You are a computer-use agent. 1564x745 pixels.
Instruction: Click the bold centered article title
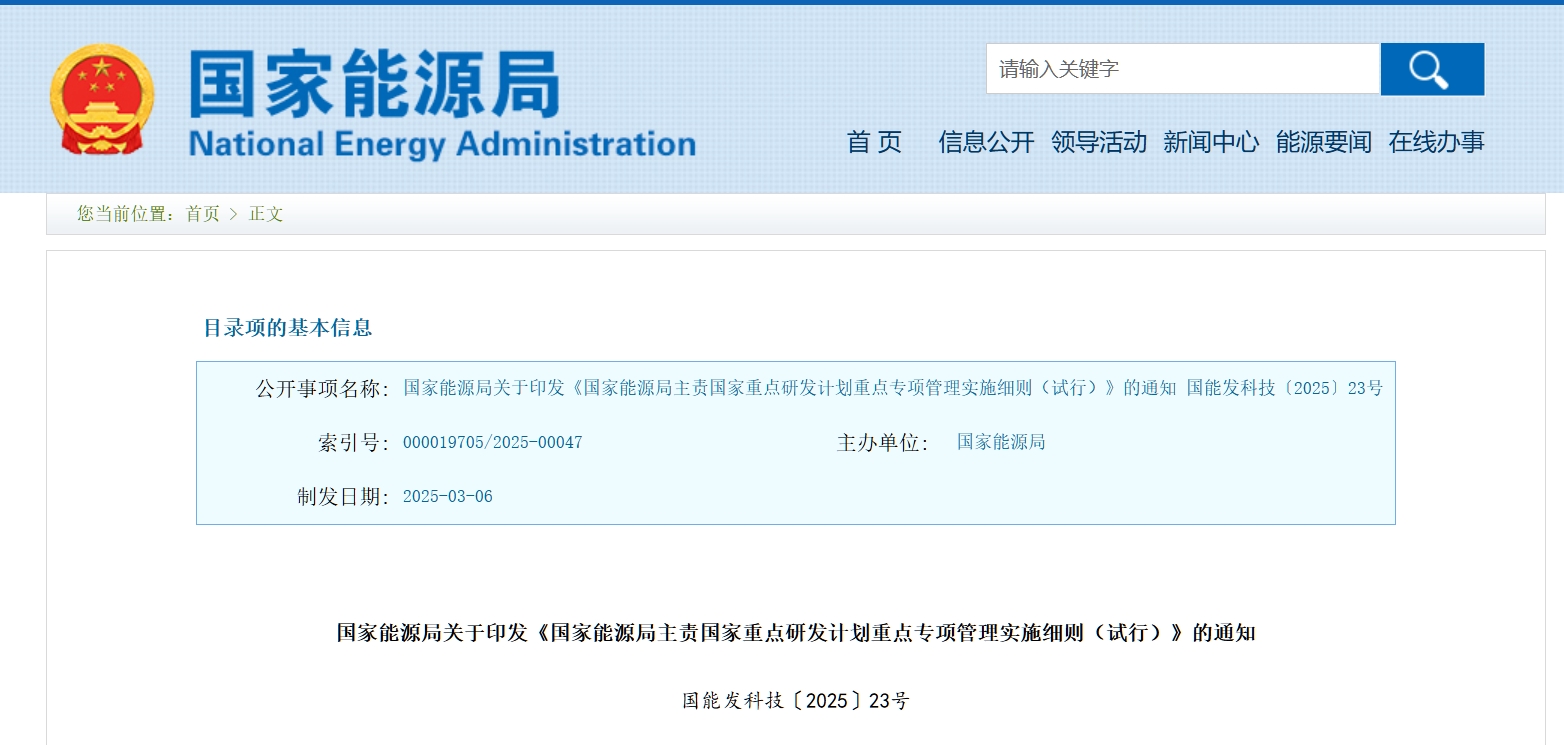pos(795,633)
